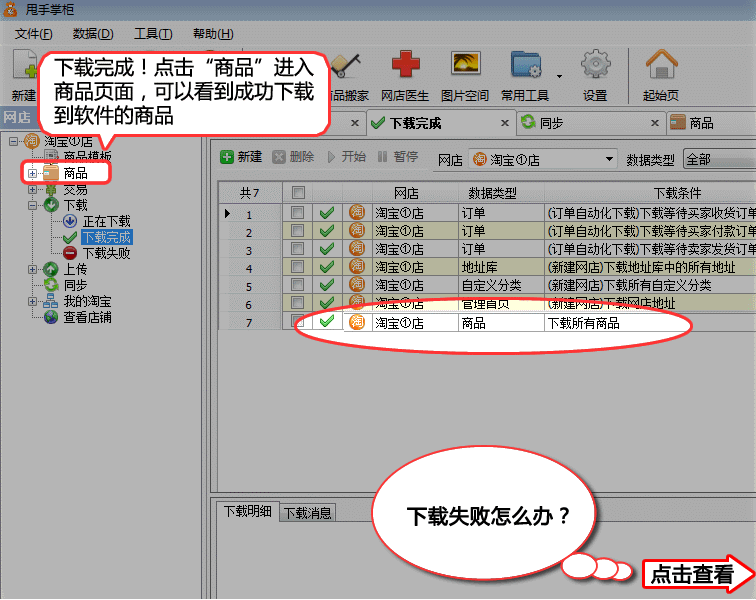
Task: Check the checkbox in row 3
Action: click(297, 249)
